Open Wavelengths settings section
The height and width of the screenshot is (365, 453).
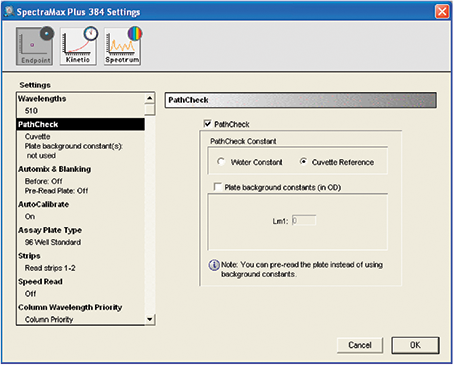(42, 99)
